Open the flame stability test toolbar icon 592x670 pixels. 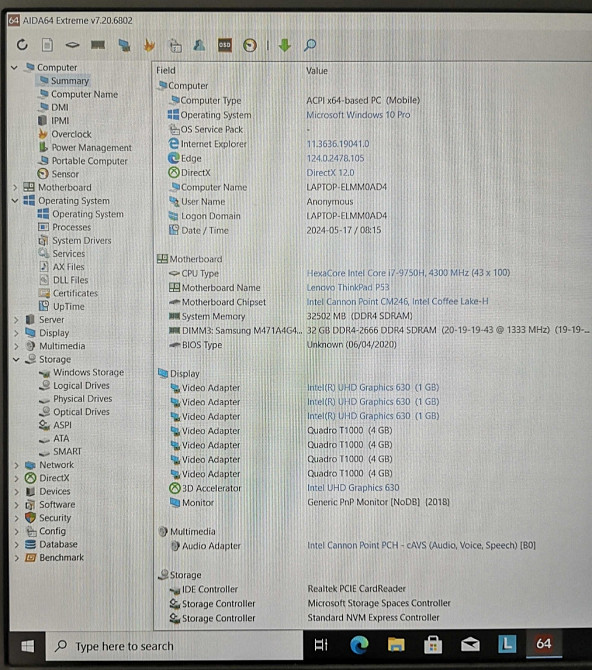[149, 44]
